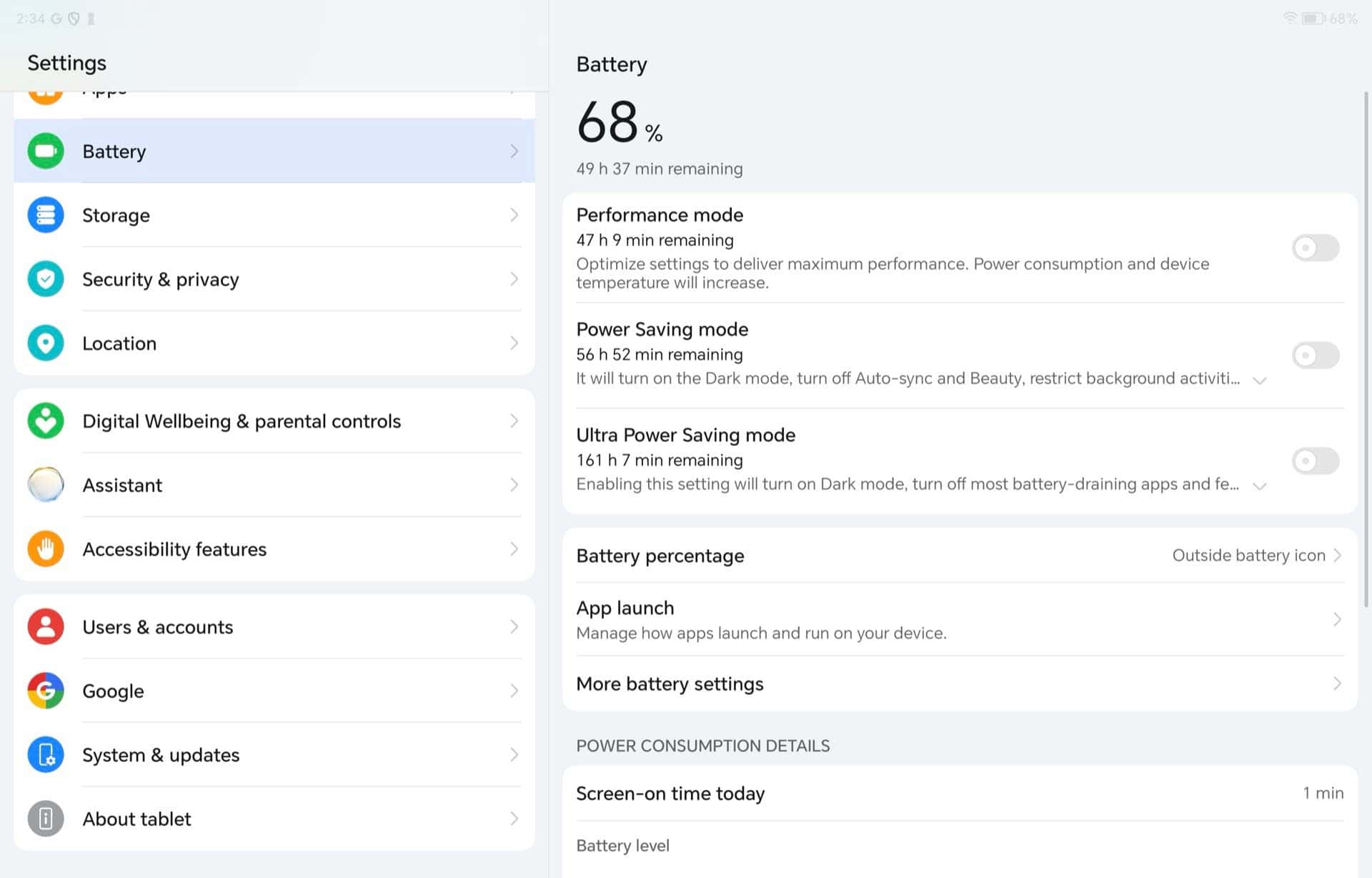Screen dimensions: 1372x878
Task: Open More battery settings
Action: pyautogui.click(x=960, y=684)
